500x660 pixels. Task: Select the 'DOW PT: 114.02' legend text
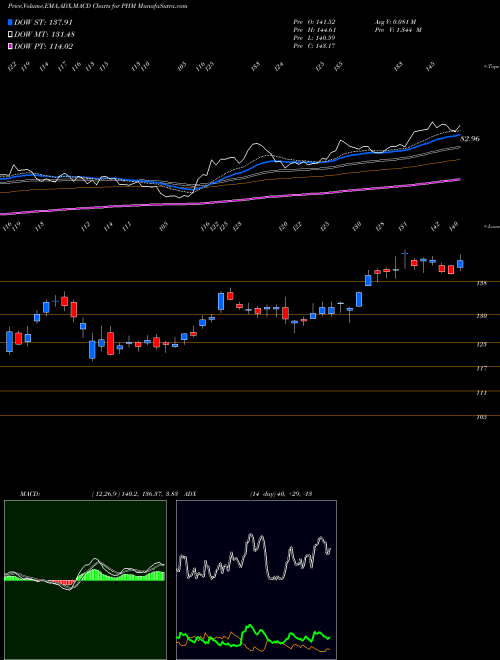pyautogui.click(x=43, y=46)
